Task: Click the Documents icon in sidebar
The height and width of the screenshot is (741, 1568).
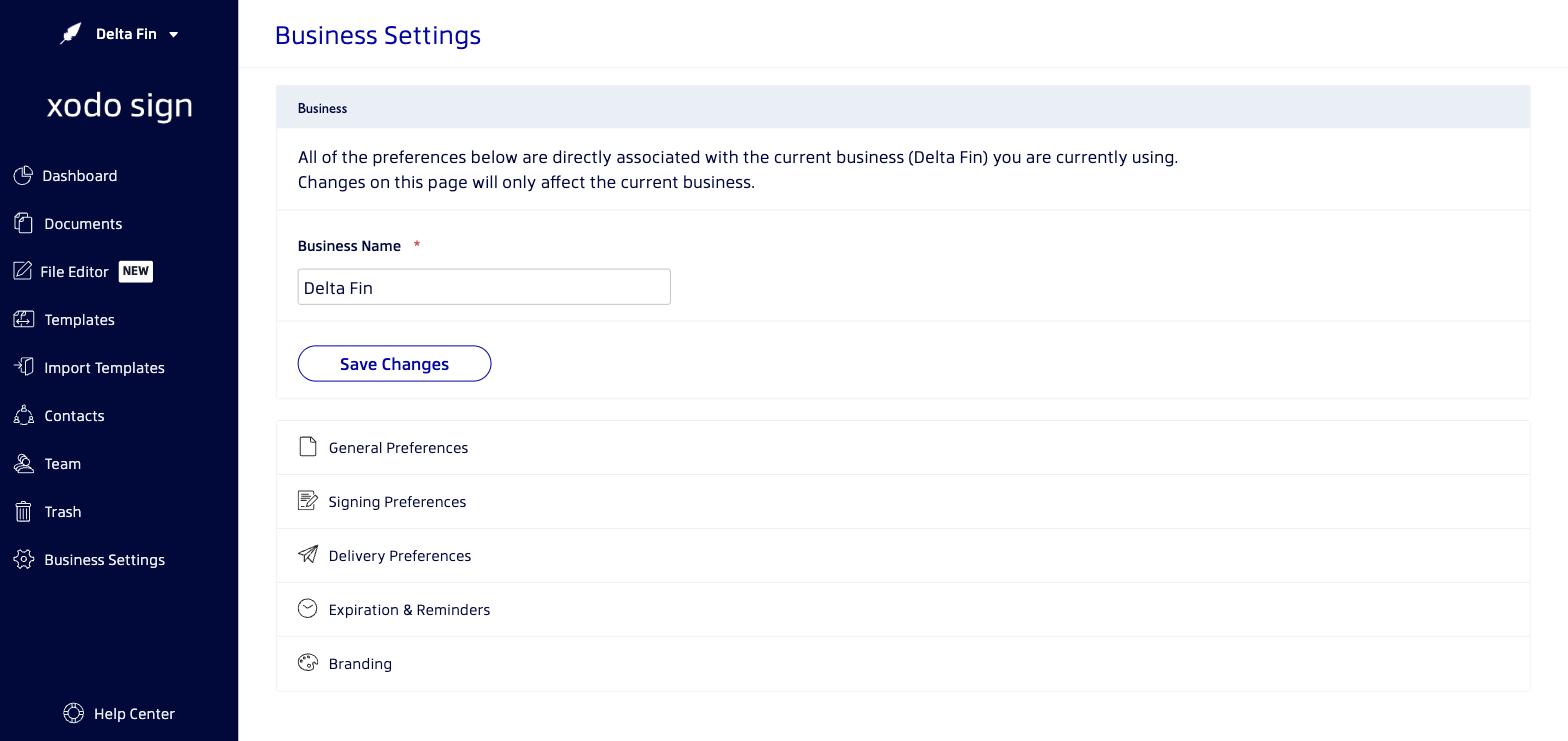Action: pos(24,223)
